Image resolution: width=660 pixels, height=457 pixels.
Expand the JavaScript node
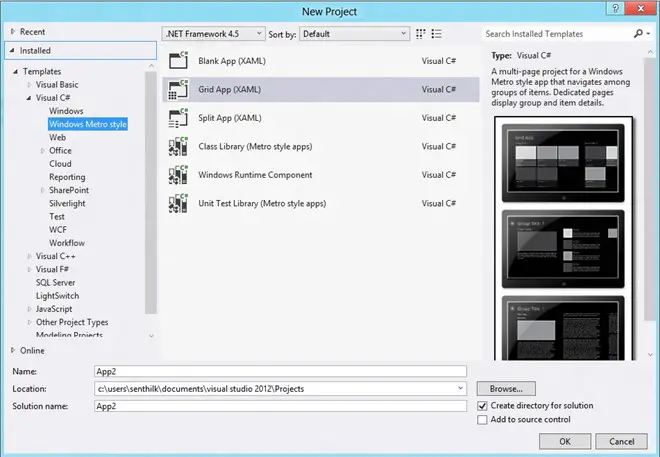click(x=29, y=309)
